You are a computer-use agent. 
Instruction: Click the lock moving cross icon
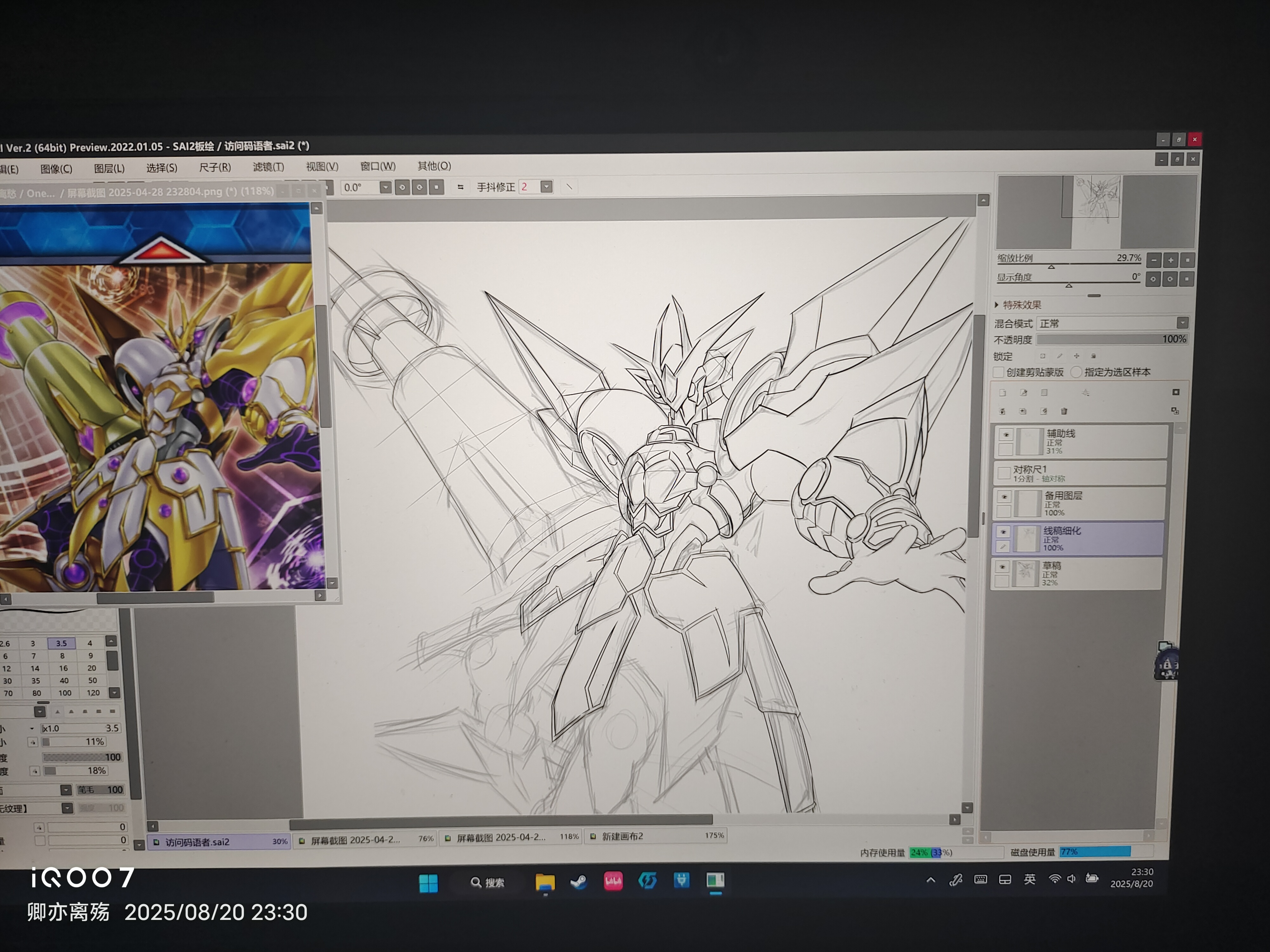pos(1077,356)
